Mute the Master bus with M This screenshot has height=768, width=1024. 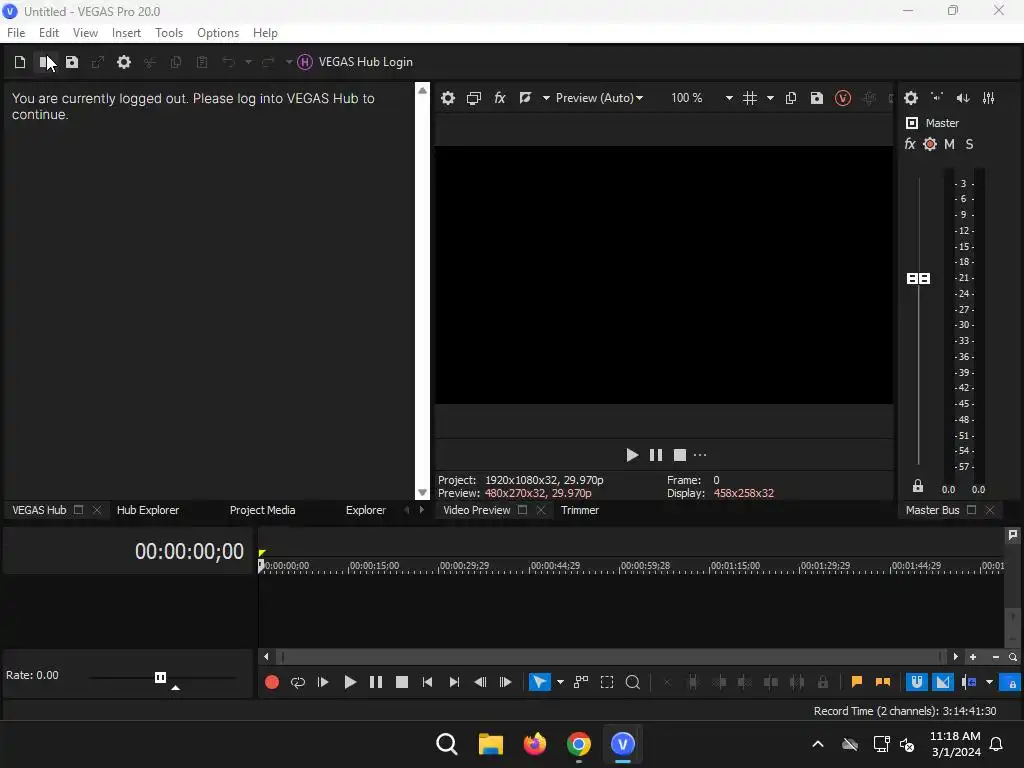point(950,144)
